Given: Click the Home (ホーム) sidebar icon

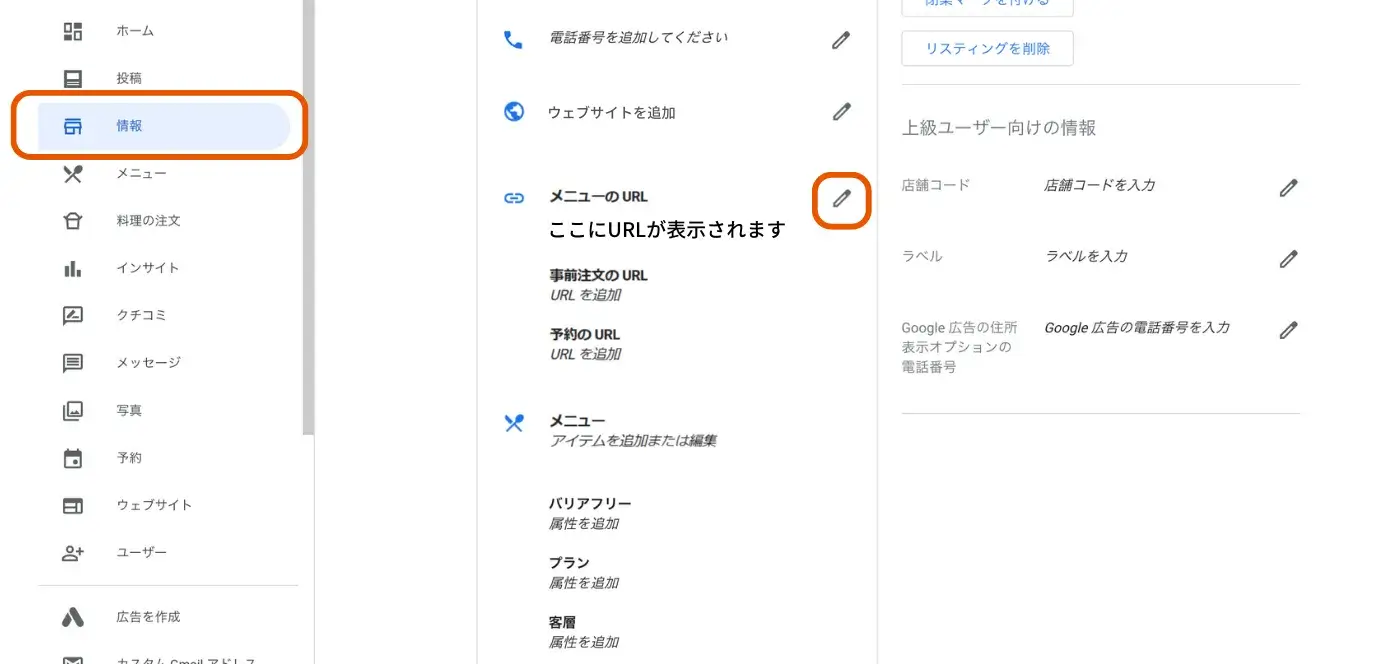Looking at the screenshot, I should pos(73,31).
